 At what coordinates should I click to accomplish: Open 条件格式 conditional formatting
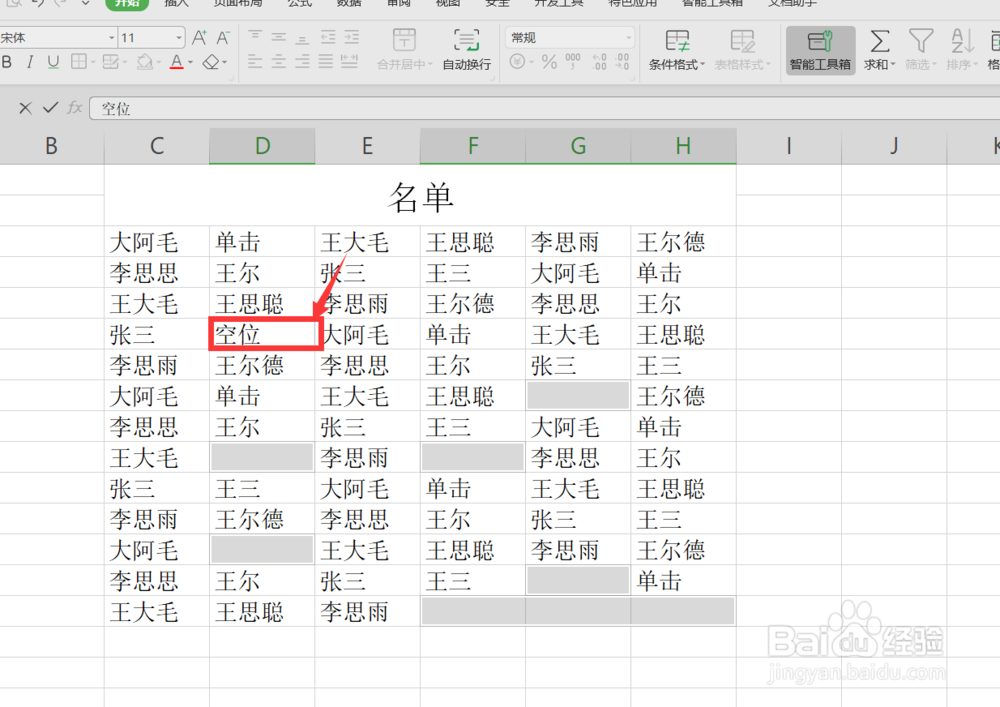tap(677, 50)
